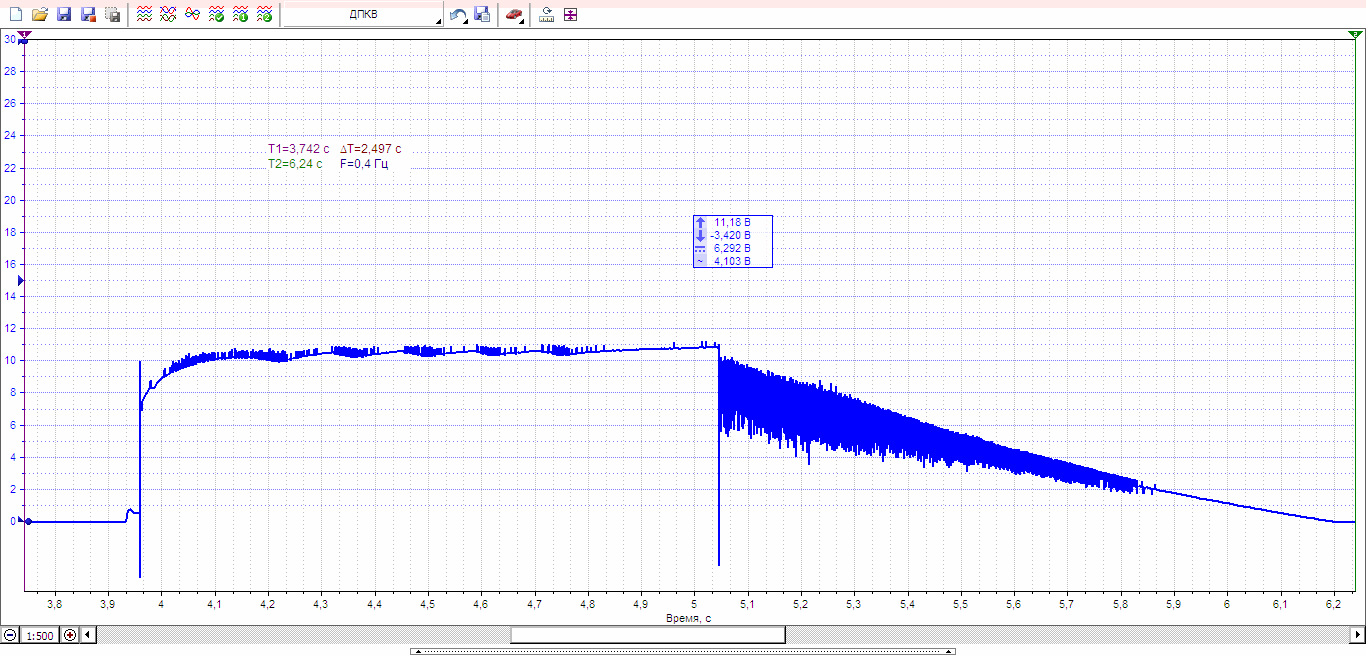Image resolution: width=1366 pixels, height=656 pixels.
Task: Click the gray floppy disk stack icon
Action: 113,15
